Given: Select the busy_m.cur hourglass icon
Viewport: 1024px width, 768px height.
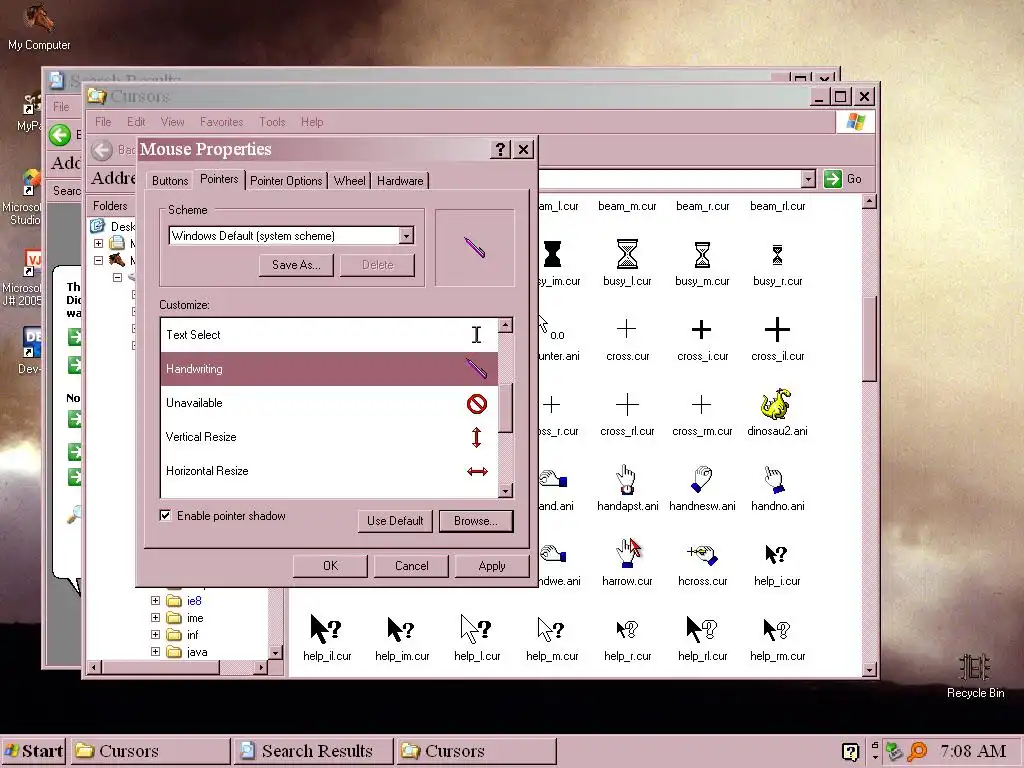Looking at the screenshot, I should (702, 254).
